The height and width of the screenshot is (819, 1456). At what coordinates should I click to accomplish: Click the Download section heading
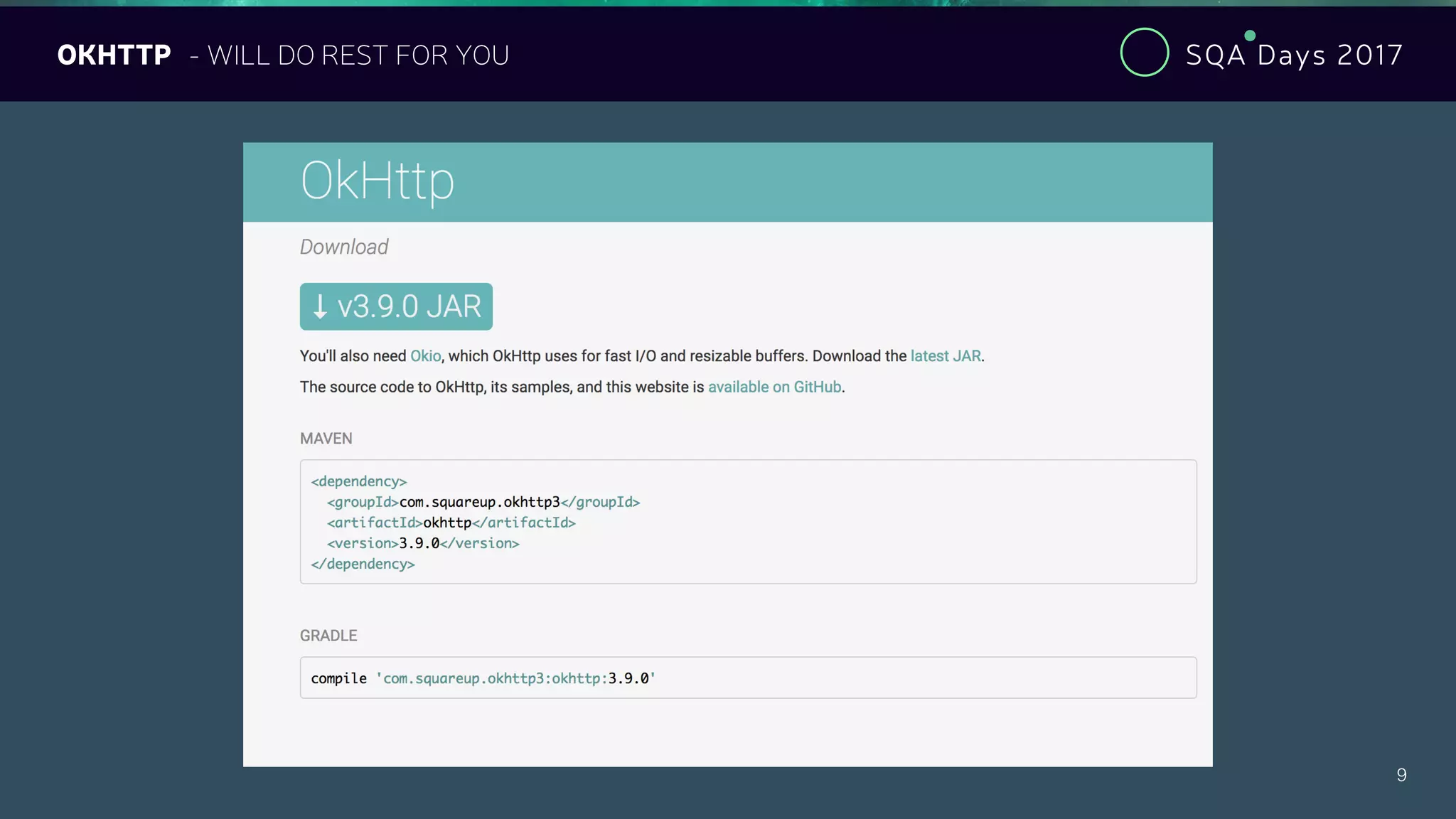[344, 247]
